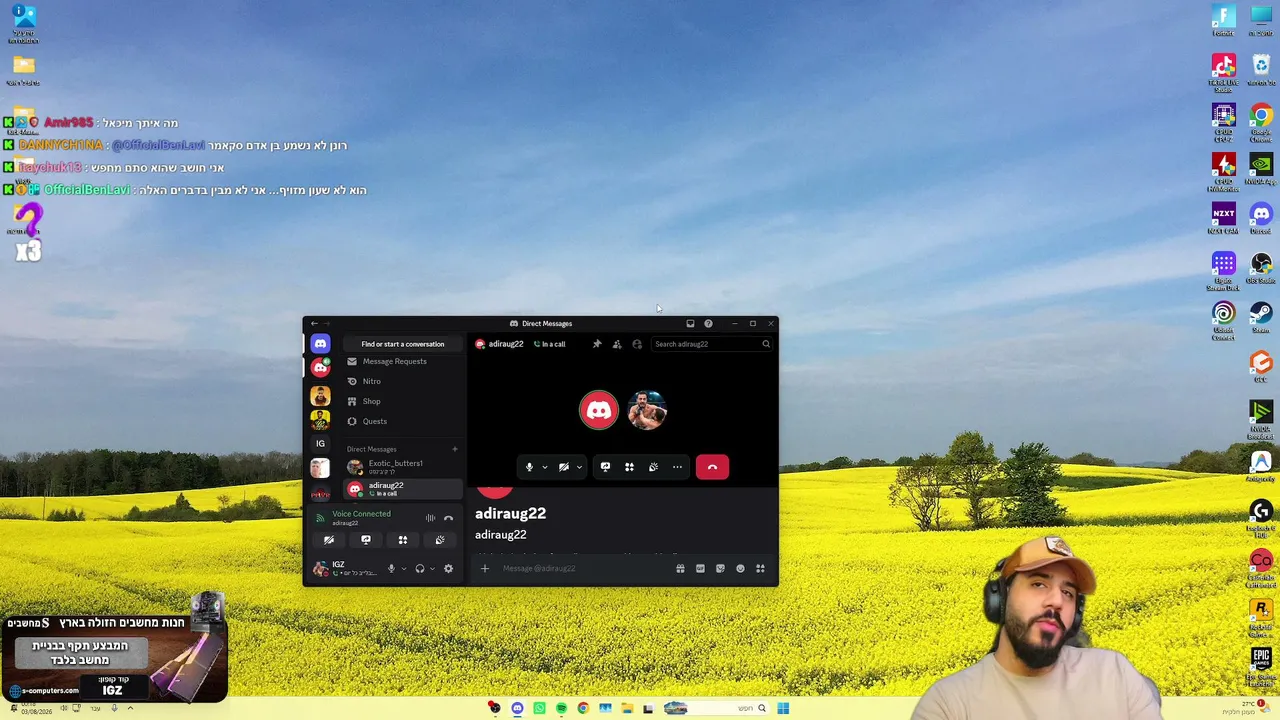Open attachment plus button in message bar

pyautogui.click(x=485, y=569)
